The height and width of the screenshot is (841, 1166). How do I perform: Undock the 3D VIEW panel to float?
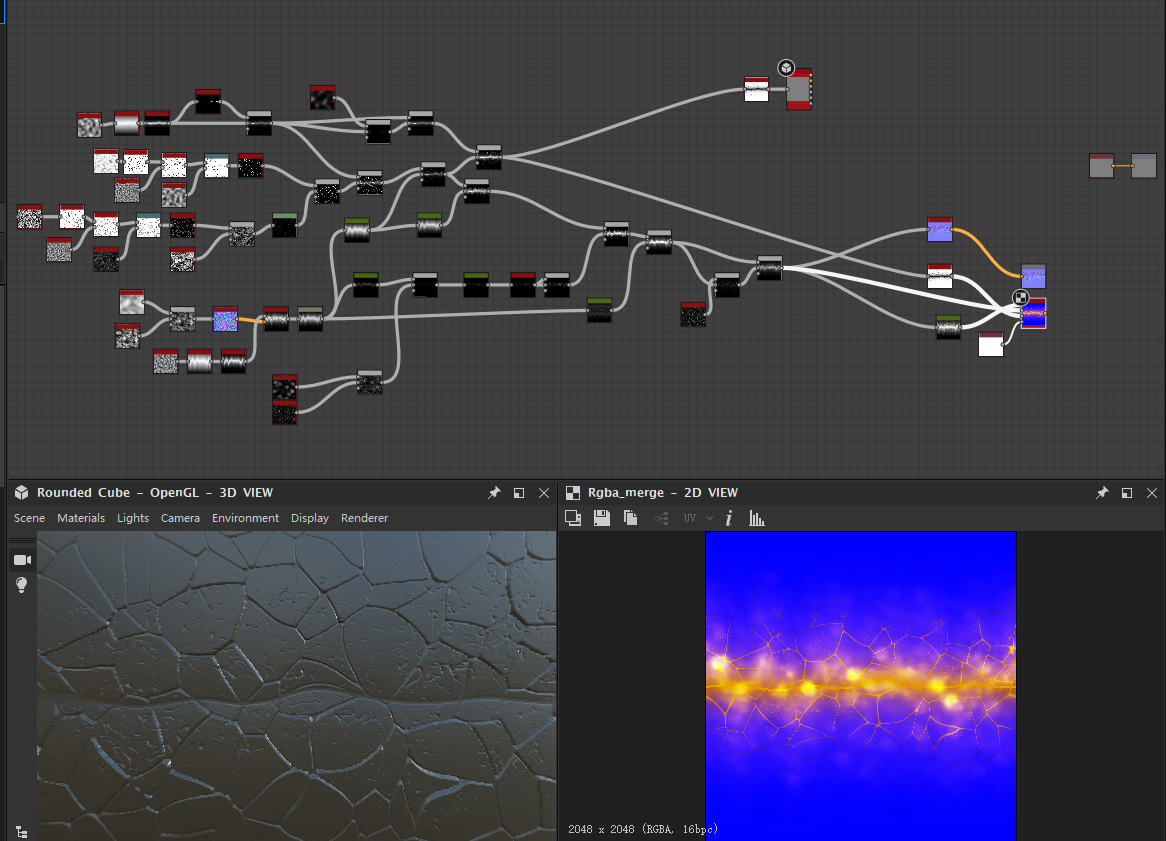519,493
